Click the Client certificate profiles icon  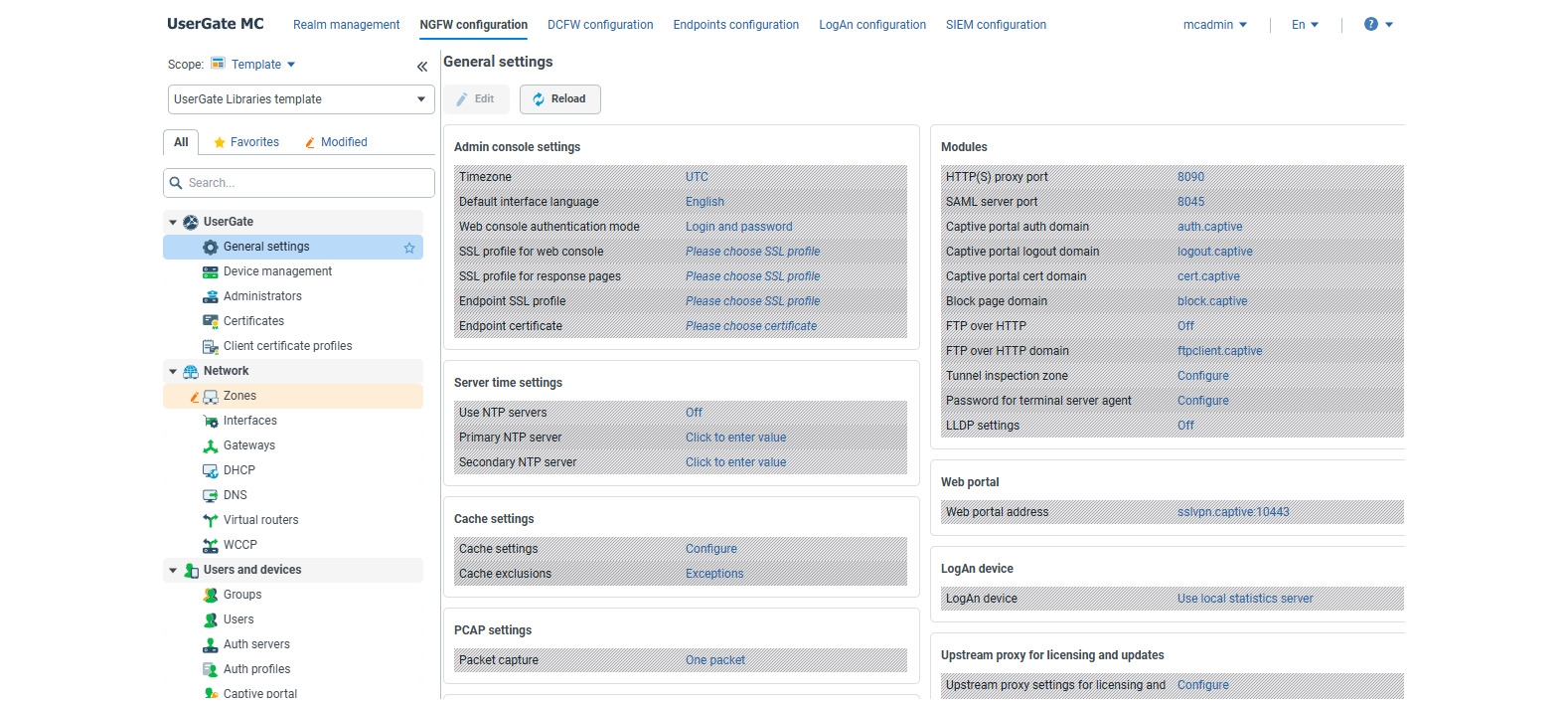click(211, 346)
